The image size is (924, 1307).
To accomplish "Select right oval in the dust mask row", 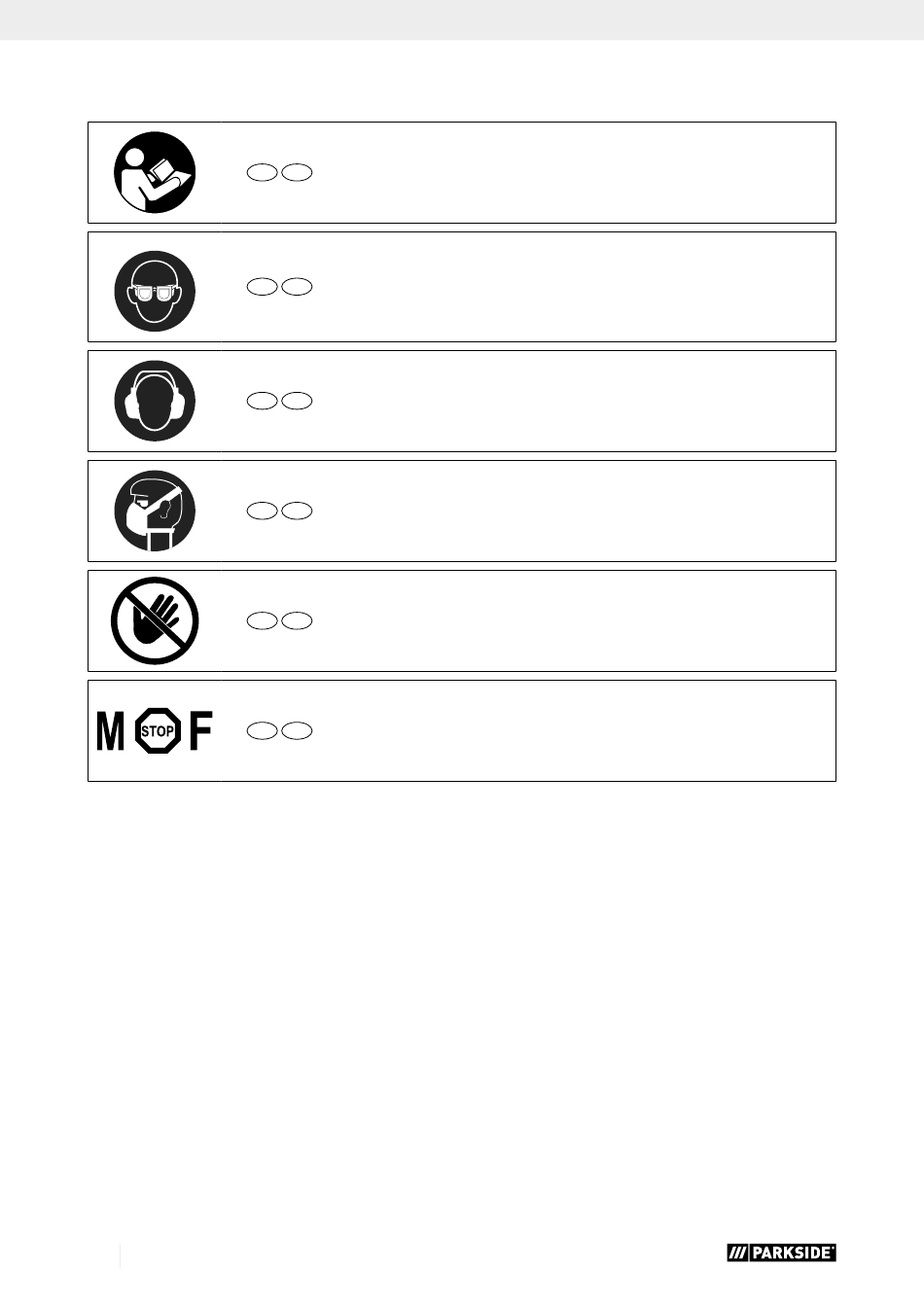I will click(297, 511).
